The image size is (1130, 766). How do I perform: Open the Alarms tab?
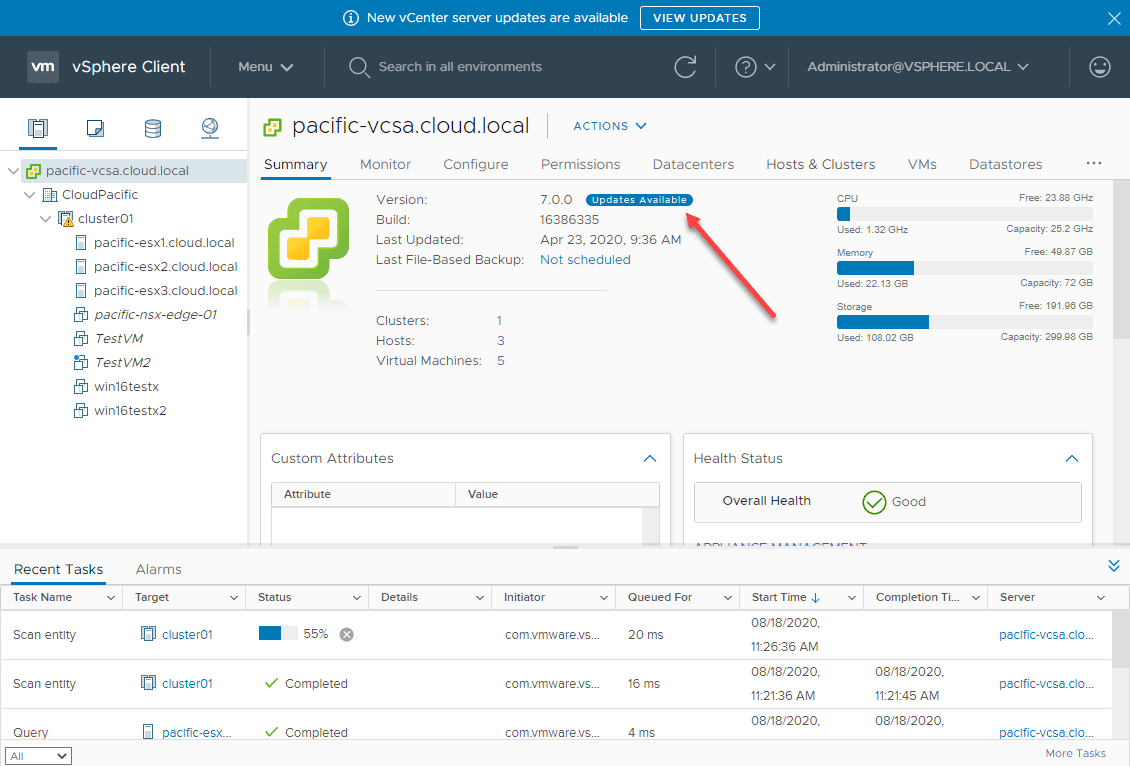point(158,569)
